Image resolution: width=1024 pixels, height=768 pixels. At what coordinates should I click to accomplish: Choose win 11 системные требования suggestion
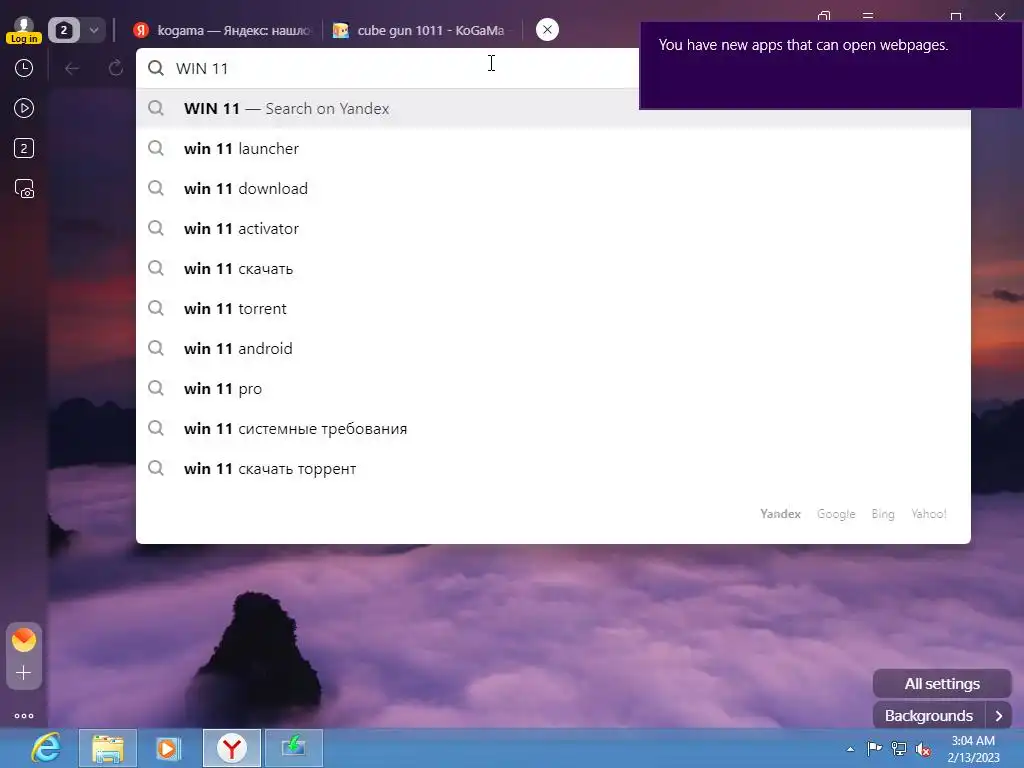[x=553, y=428]
